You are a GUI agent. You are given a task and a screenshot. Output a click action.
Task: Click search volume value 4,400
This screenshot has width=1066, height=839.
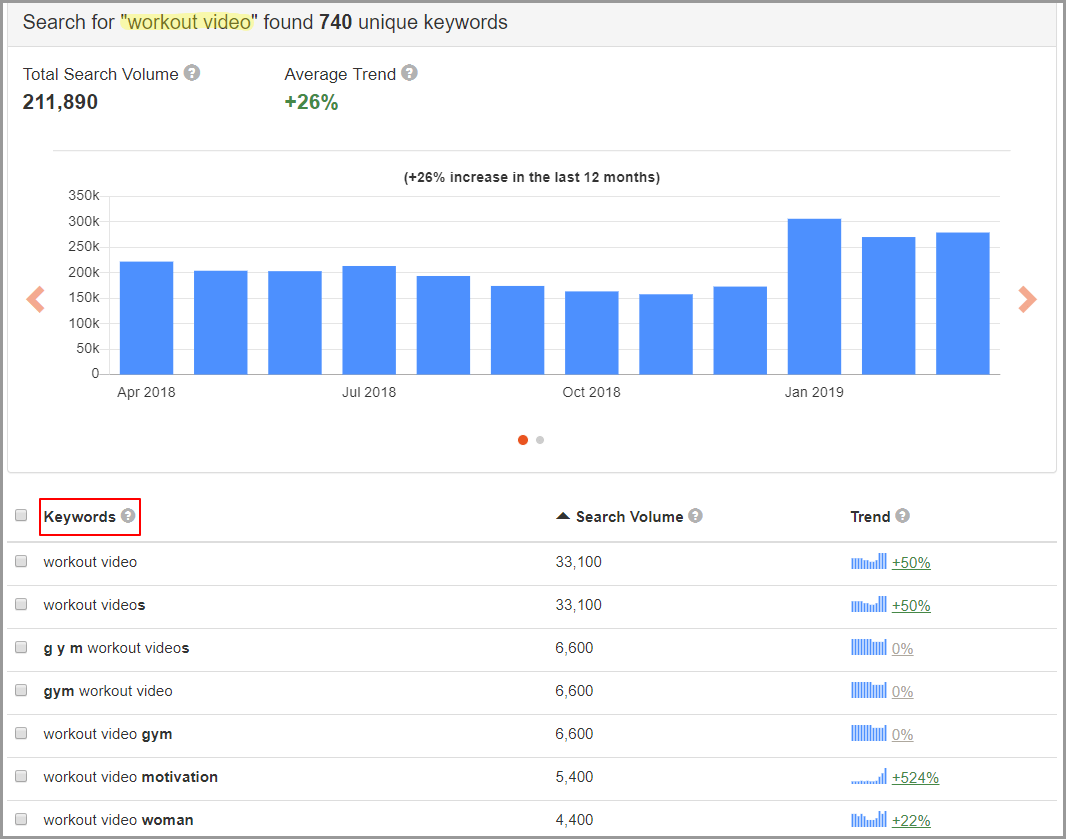pyautogui.click(x=574, y=819)
